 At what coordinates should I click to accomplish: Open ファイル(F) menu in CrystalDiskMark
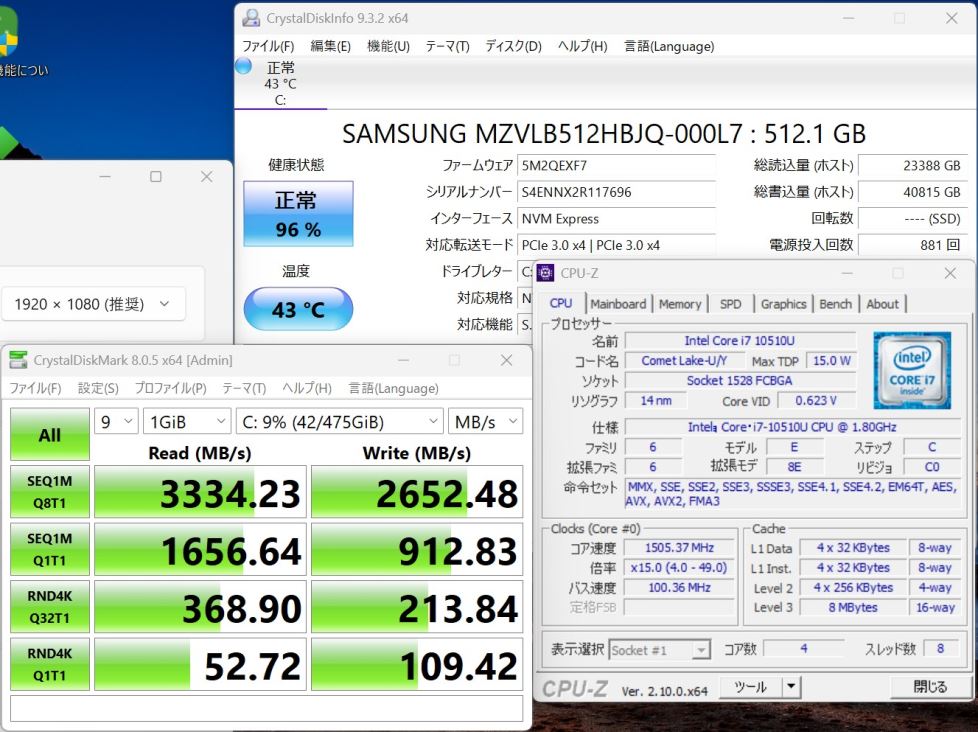(x=35, y=388)
